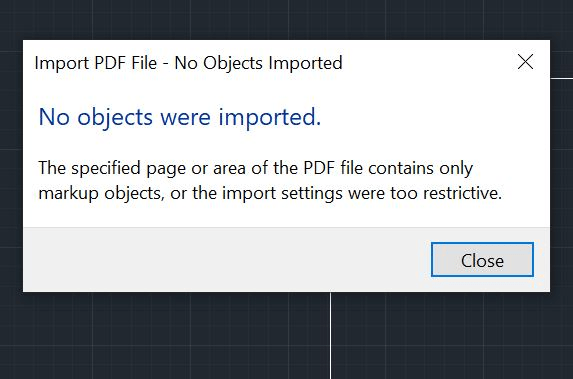Click the Import PDF File dialog title
The height and width of the screenshot is (379, 573).
click(189, 63)
